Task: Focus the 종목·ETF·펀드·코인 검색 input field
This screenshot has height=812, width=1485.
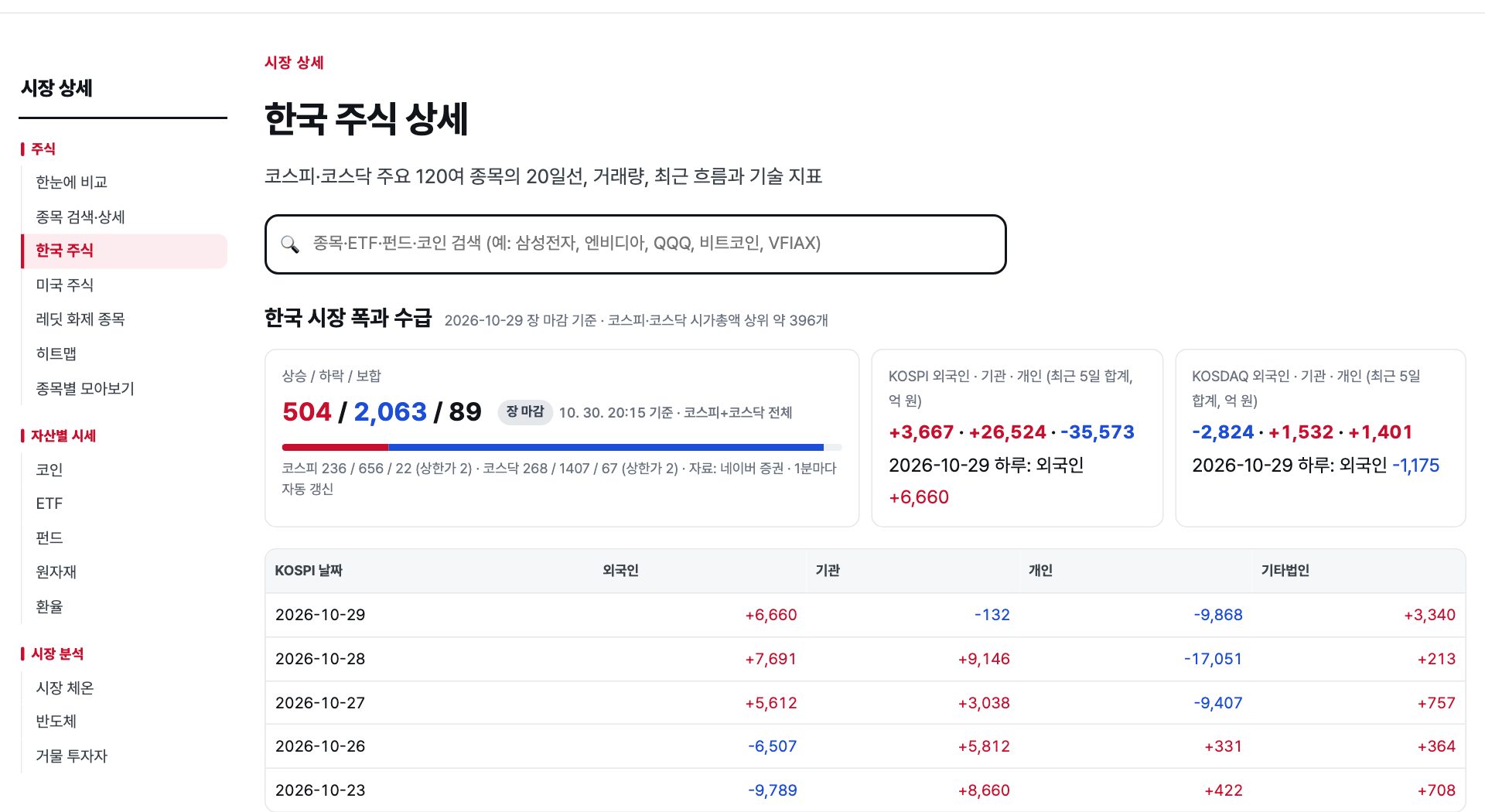Action: click(x=635, y=244)
